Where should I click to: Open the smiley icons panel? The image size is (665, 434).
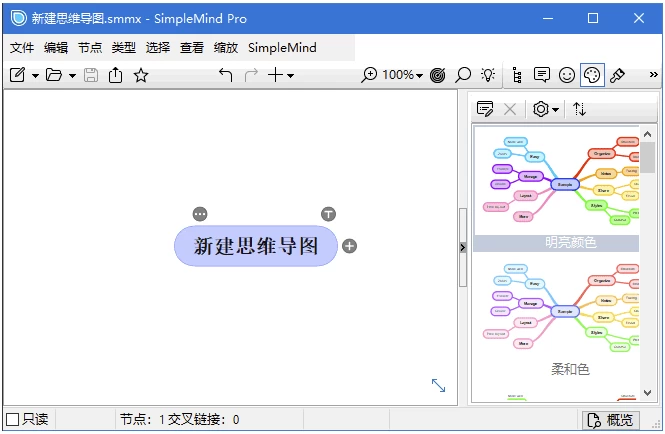click(x=567, y=75)
